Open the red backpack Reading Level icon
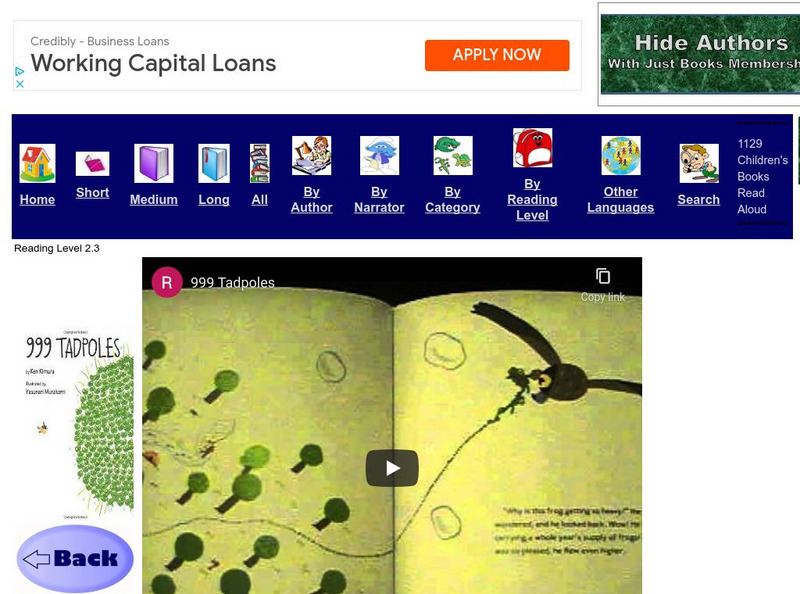800x594 pixels. pyautogui.click(x=532, y=148)
